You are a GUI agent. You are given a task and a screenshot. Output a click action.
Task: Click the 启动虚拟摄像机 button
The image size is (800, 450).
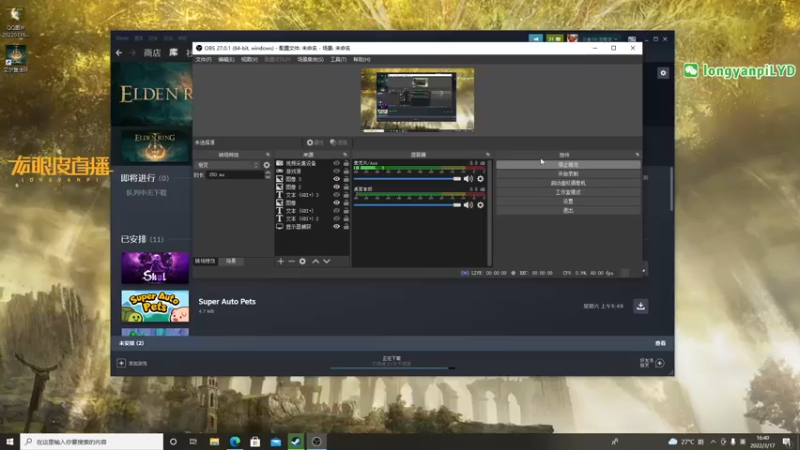tap(568, 183)
